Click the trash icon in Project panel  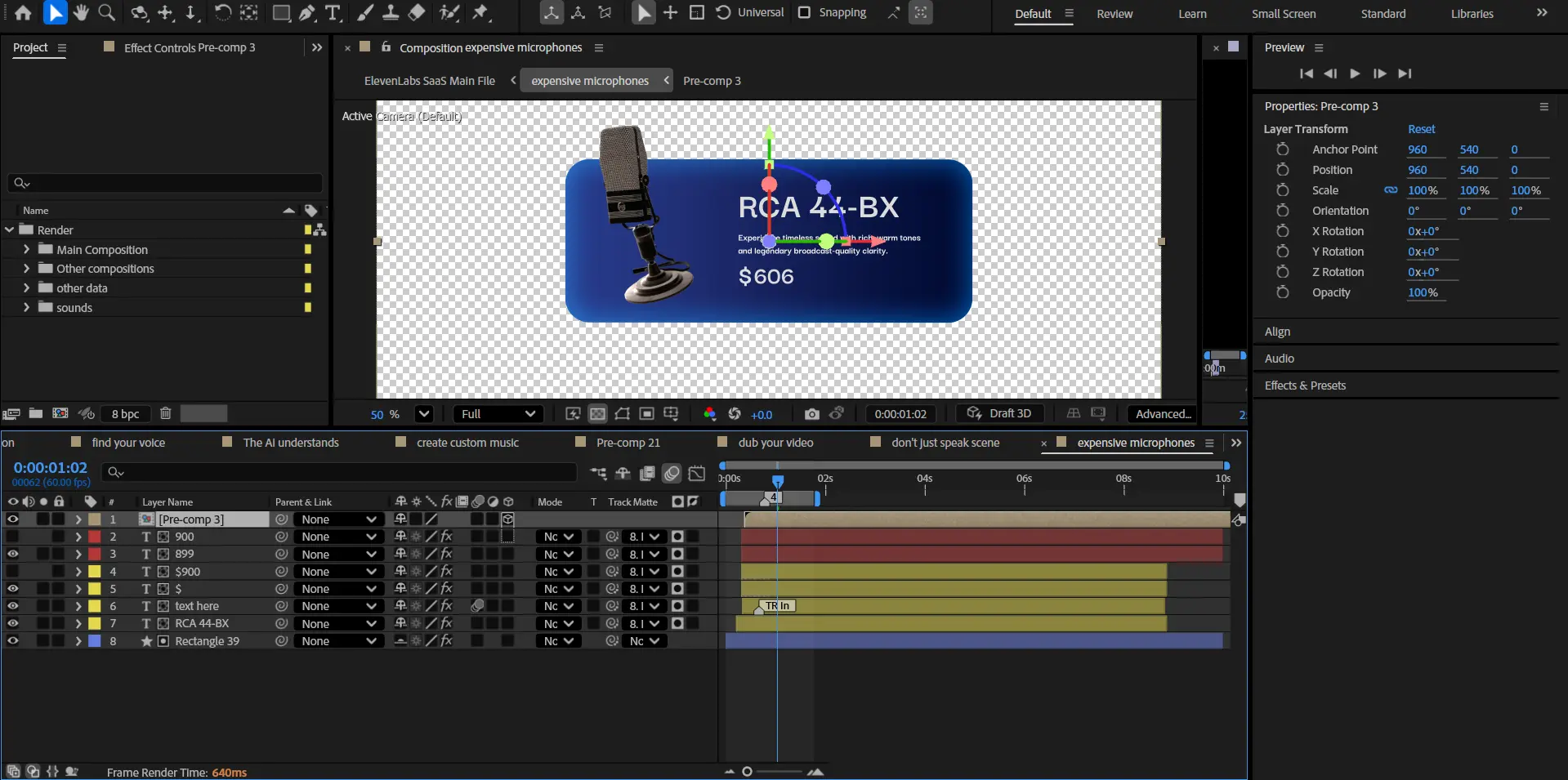tap(165, 414)
